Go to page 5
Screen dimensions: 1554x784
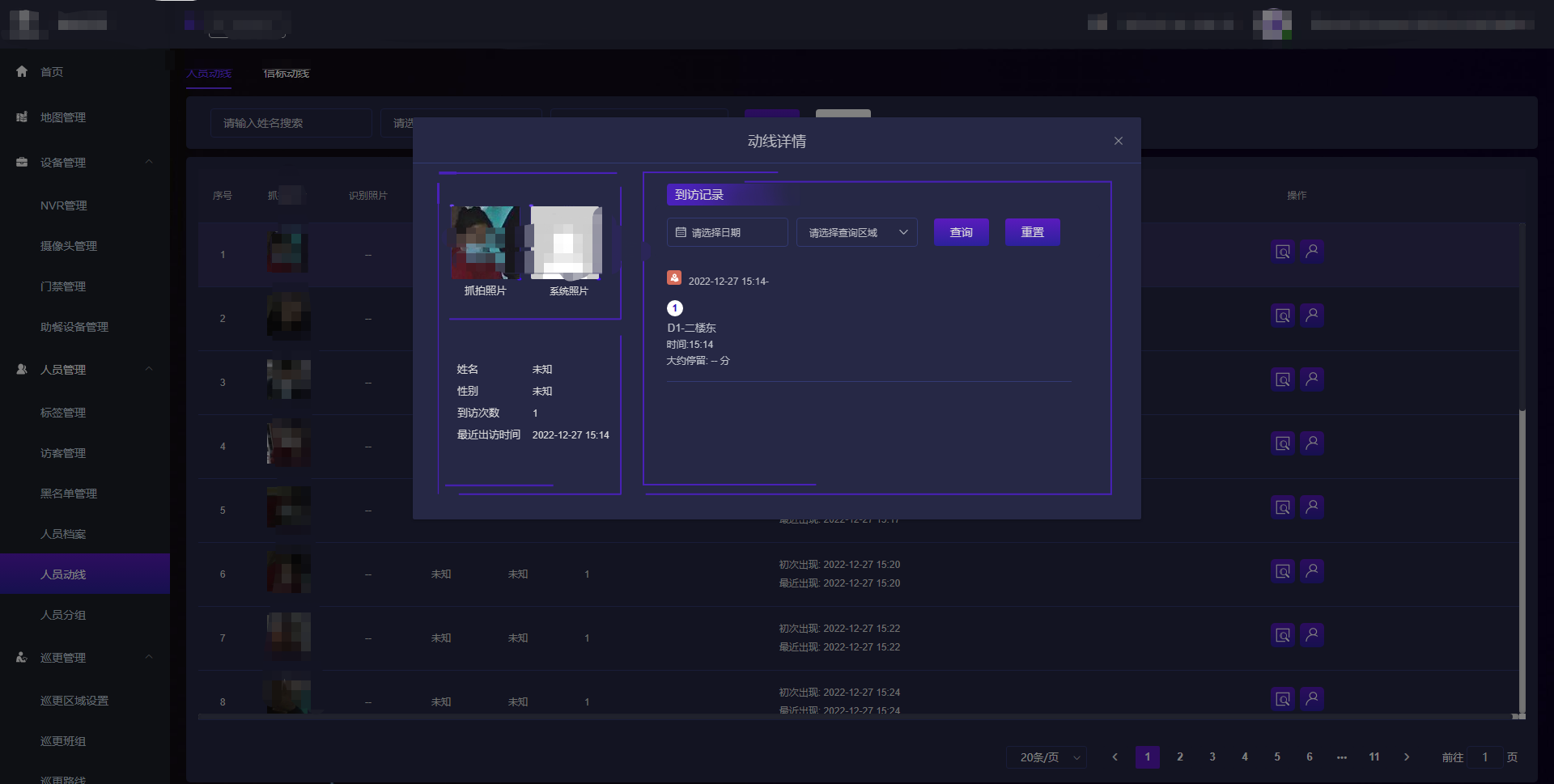(x=1277, y=757)
